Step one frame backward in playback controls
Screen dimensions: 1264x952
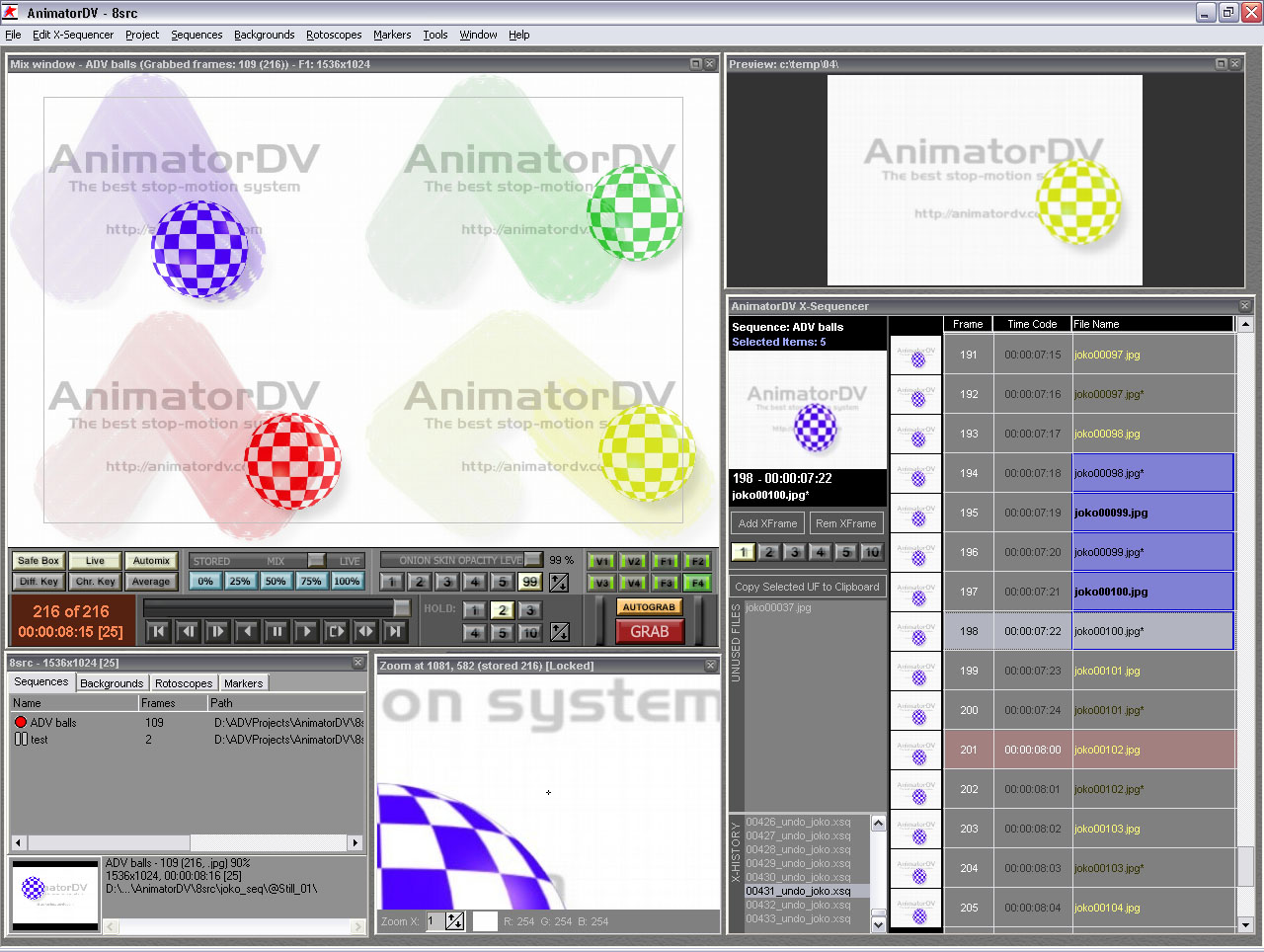[x=188, y=631]
